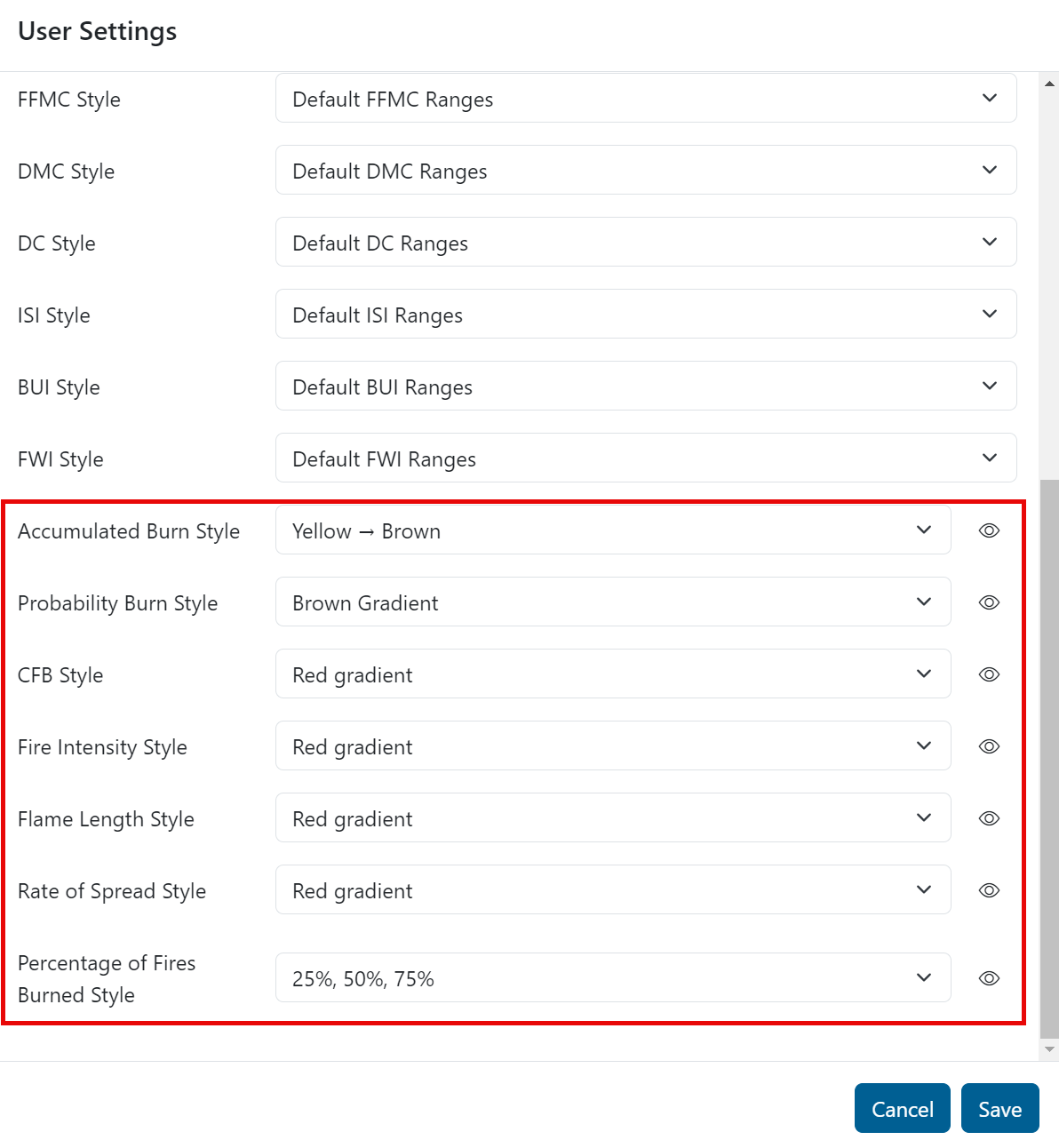The height and width of the screenshot is (1148, 1059).
Task: Click the Fire Intensity Style eye icon
Action: coord(989,746)
